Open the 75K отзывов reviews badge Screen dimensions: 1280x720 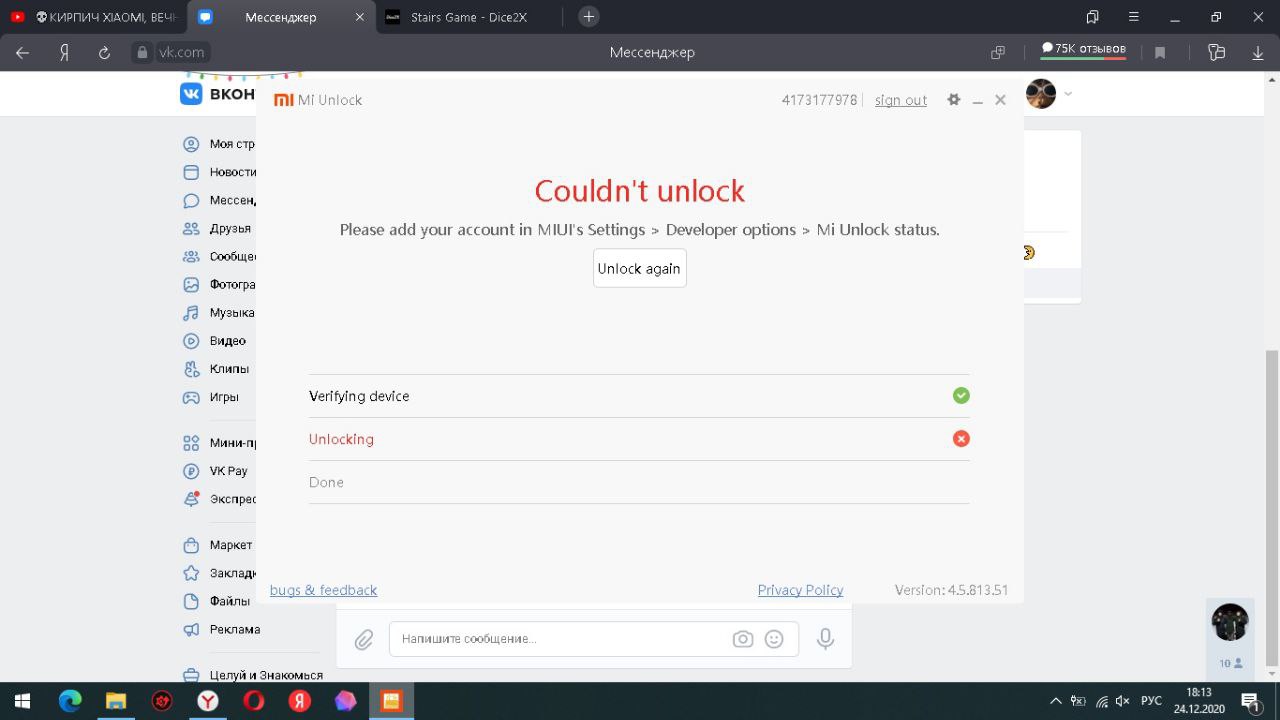1083,49
